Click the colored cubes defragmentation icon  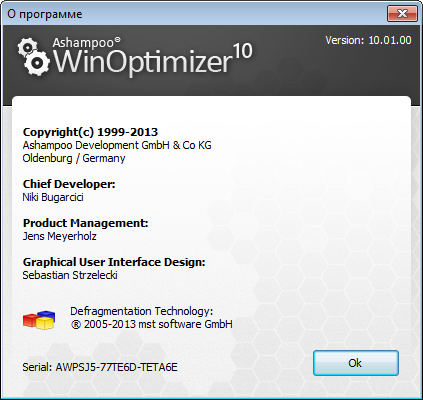pos(39,320)
